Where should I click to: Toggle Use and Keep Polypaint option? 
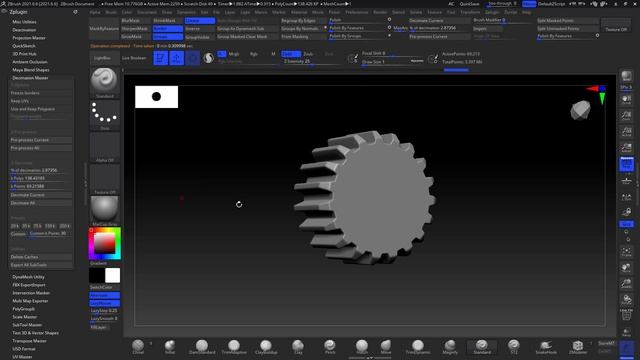[41, 109]
